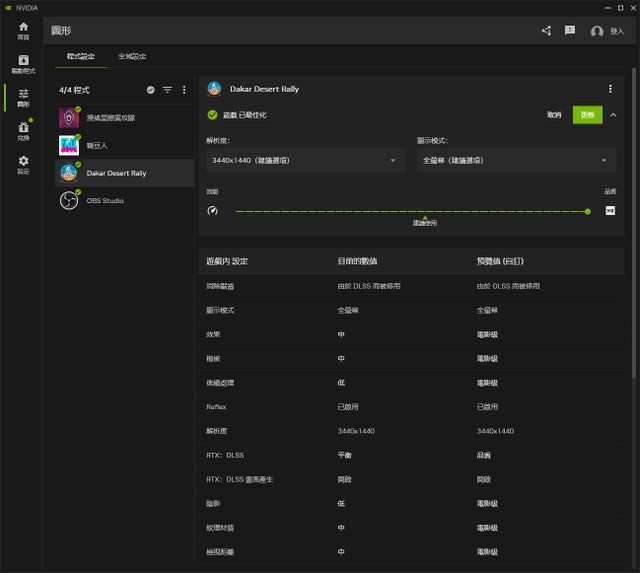Click the green button next to 取消
The width and height of the screenshot is (640, 573).
tap(587, 115)
